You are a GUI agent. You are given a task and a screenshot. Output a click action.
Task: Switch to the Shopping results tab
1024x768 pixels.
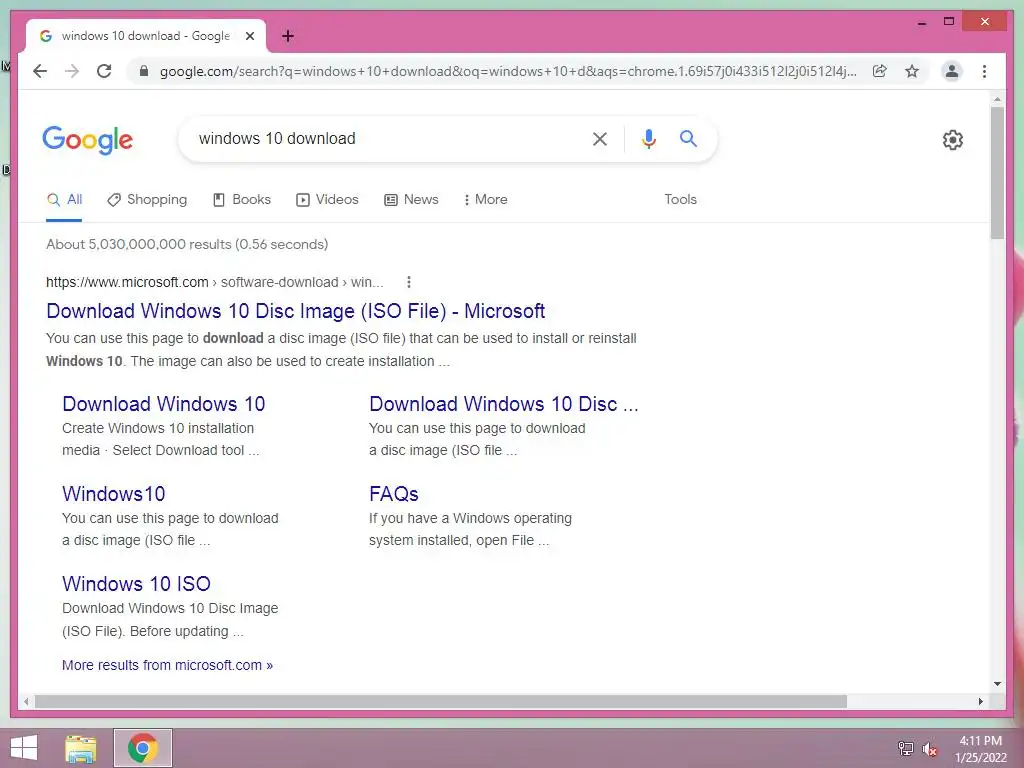147,200
